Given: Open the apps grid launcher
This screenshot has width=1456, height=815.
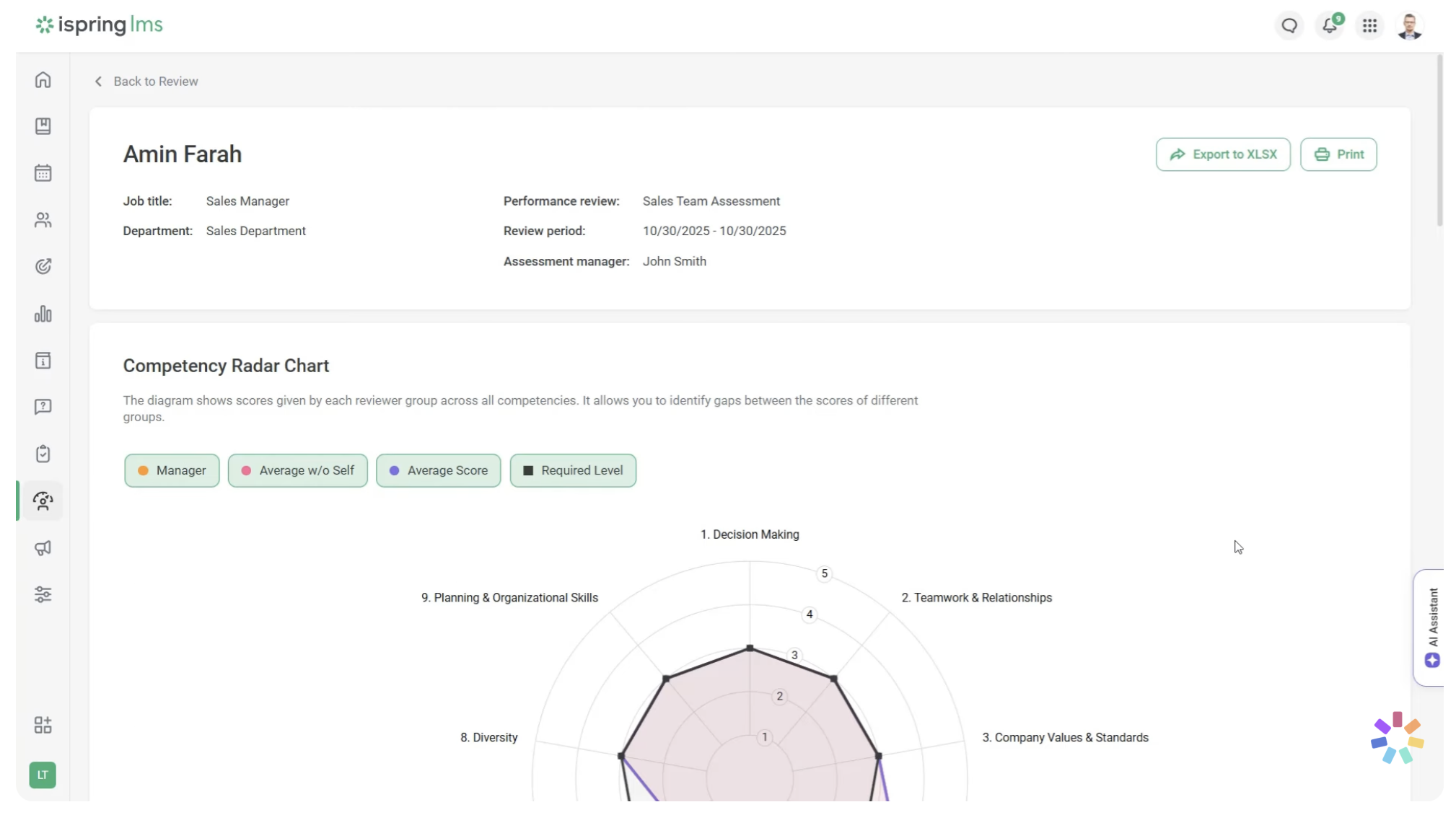Looking at the screenshot, I should click(1369, 26).
